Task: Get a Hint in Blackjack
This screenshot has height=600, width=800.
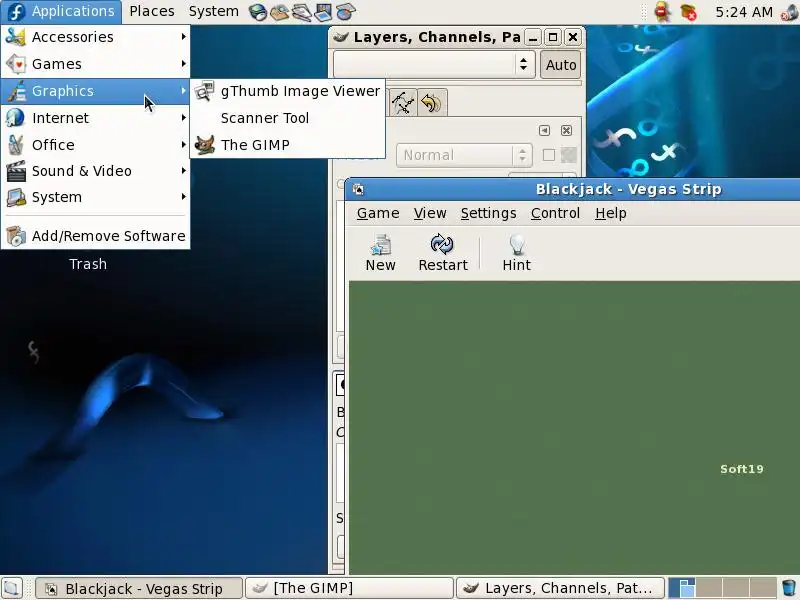Action: [x=517, y=253]
